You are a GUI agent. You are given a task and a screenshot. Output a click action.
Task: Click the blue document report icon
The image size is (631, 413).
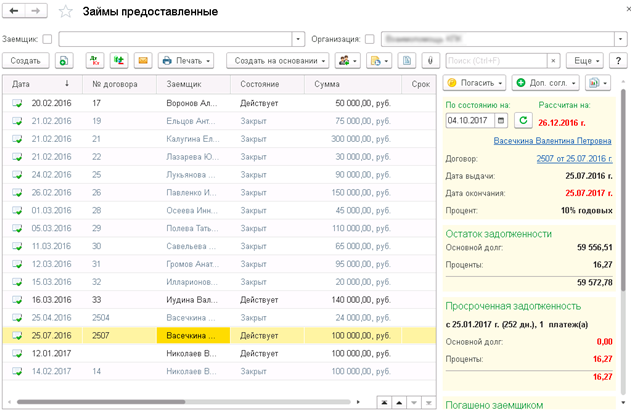point(407,61)
